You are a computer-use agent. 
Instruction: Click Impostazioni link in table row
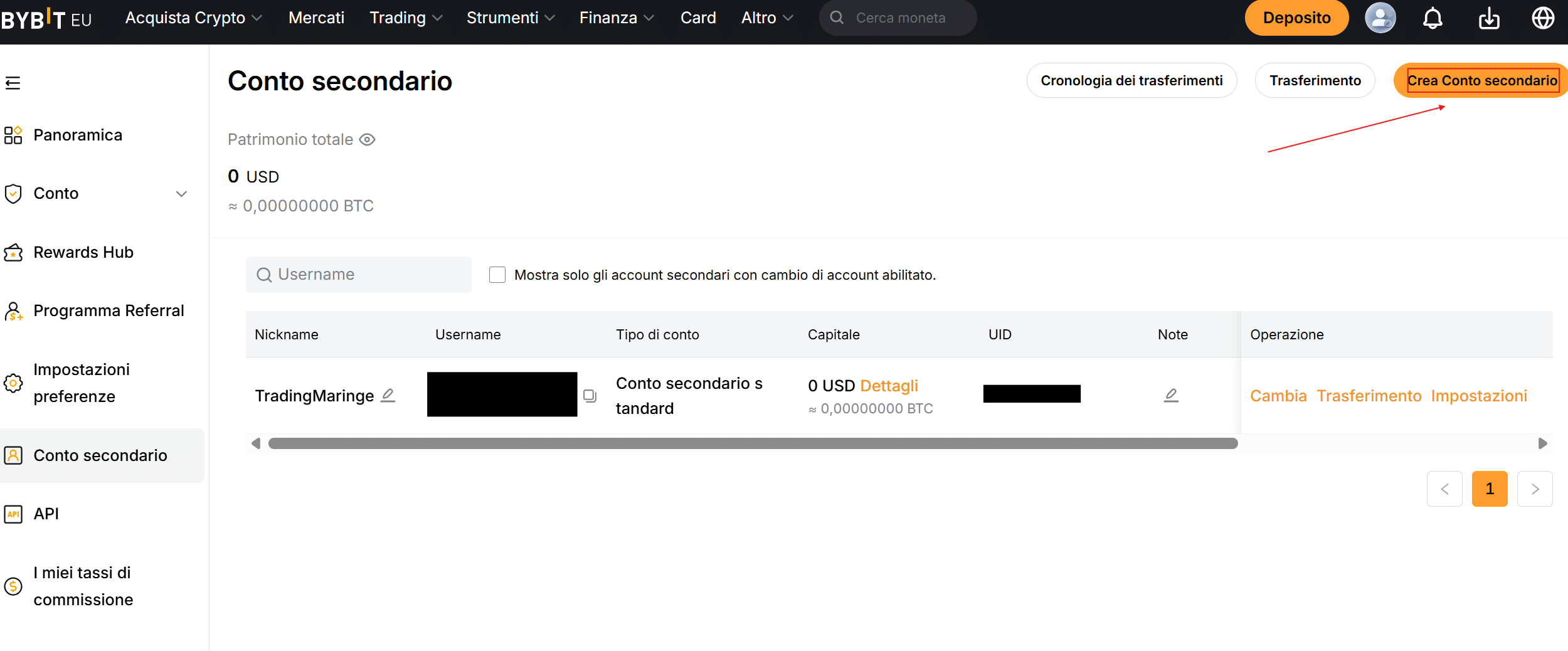pyautogui.click(x=1479, y=396)
